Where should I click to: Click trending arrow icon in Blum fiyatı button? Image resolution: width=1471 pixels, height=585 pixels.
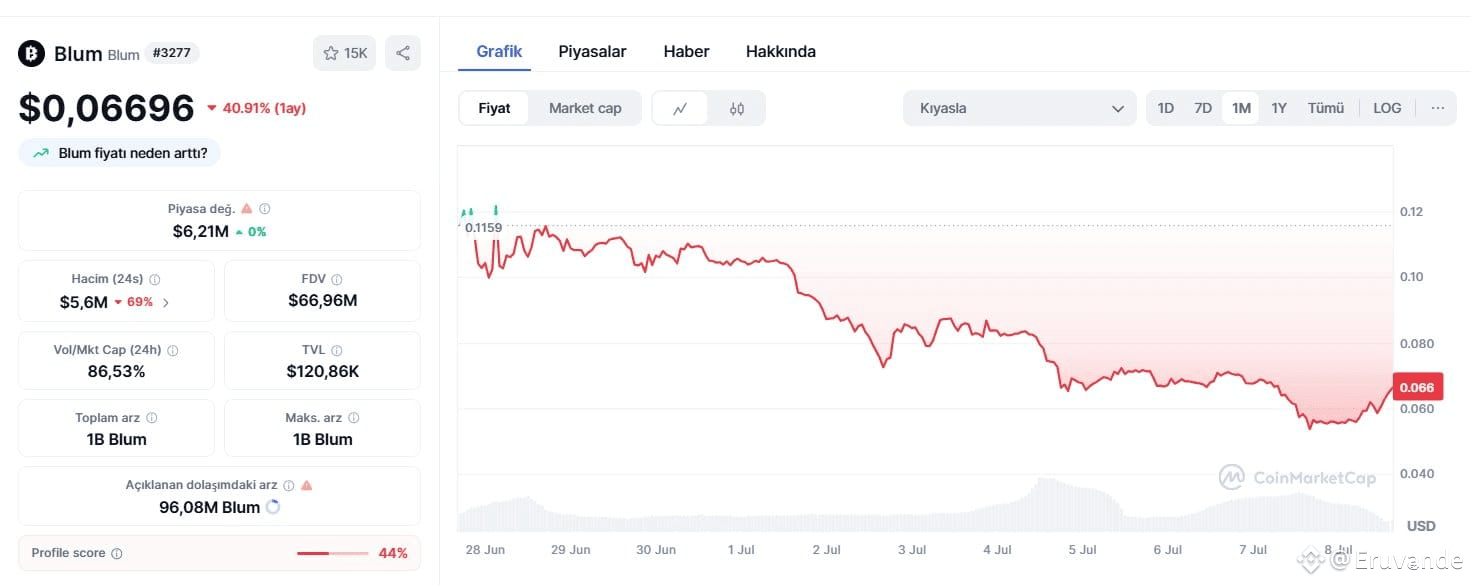pos(41,153)
